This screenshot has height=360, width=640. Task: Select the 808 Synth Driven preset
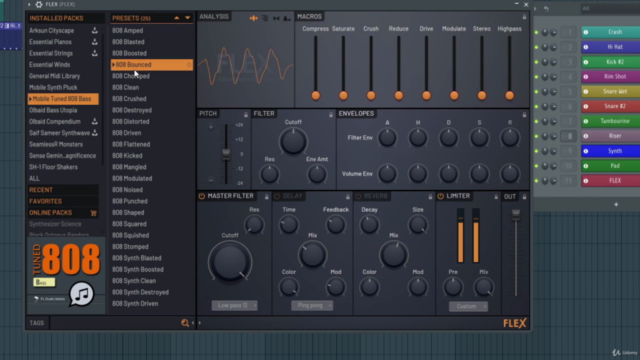[135, 304]
